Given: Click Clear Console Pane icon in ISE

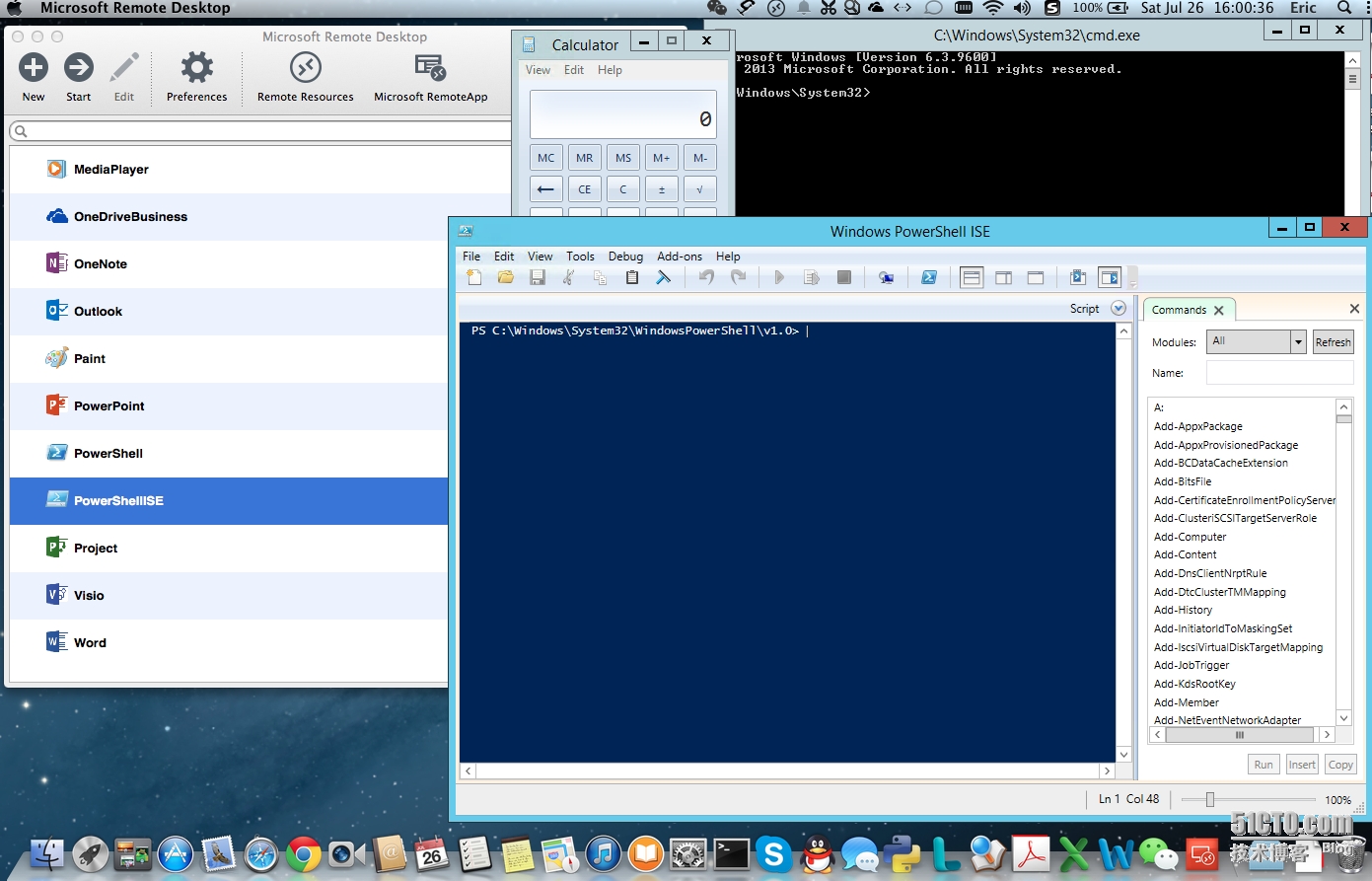Looking at the screenshot, I should [664, 278].
